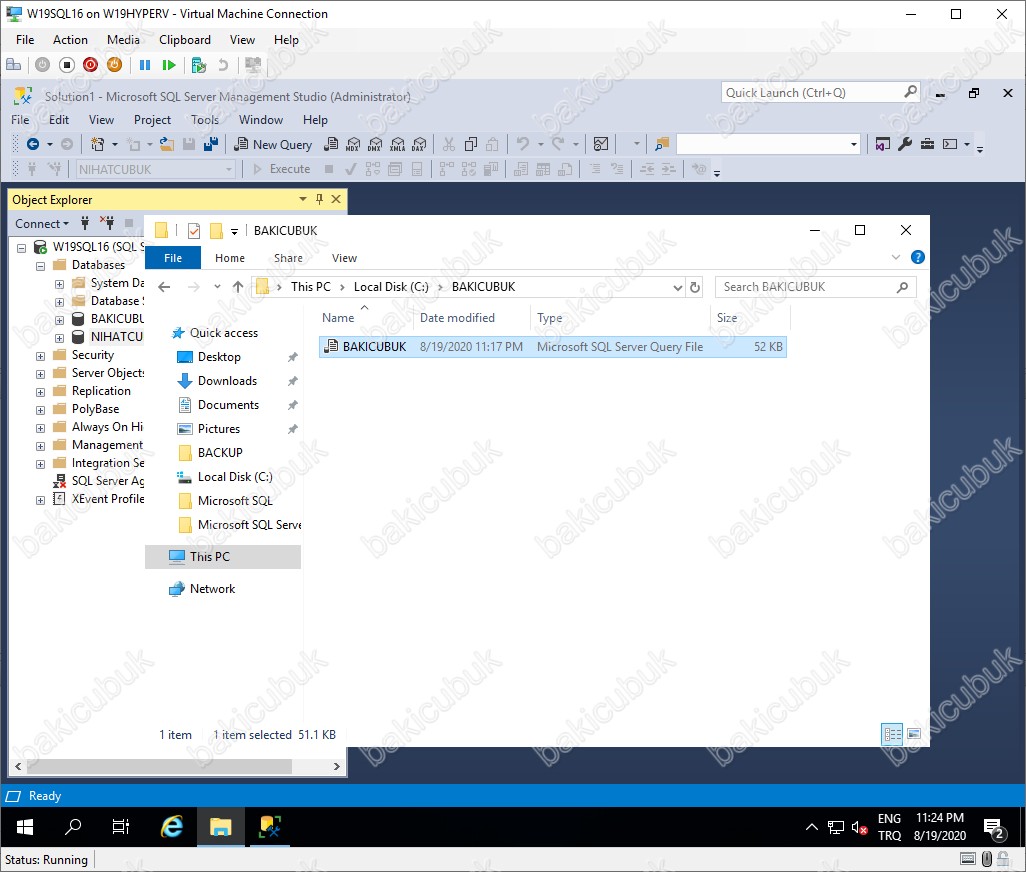
Task: Select the BAKICUBUK query file row
Action: tap(553, 347)
